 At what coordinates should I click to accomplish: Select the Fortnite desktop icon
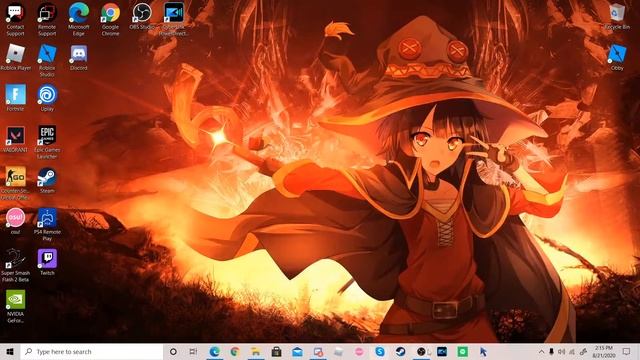16,98
